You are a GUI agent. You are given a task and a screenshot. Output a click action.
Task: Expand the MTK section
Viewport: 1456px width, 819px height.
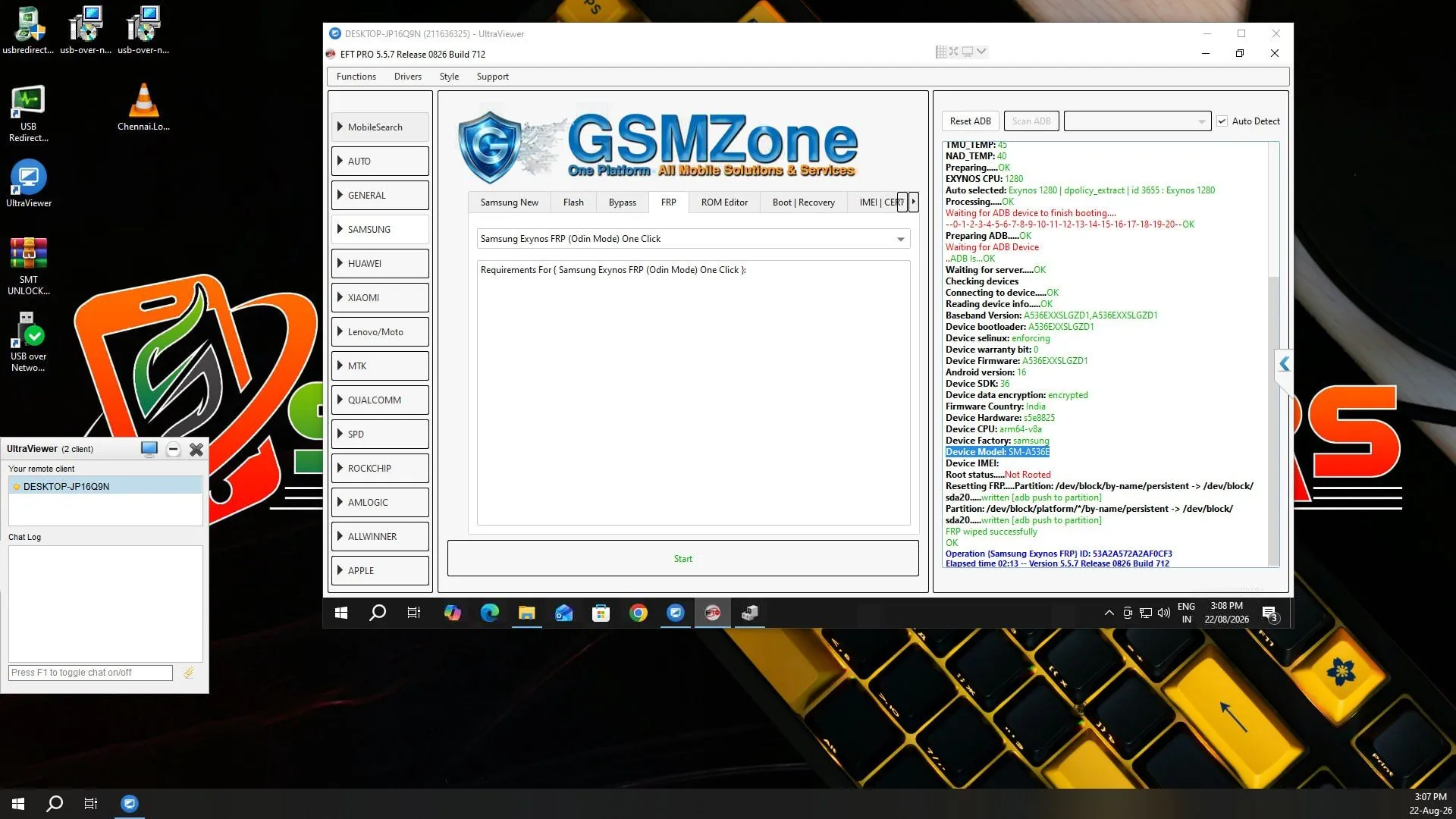point(380,366)
